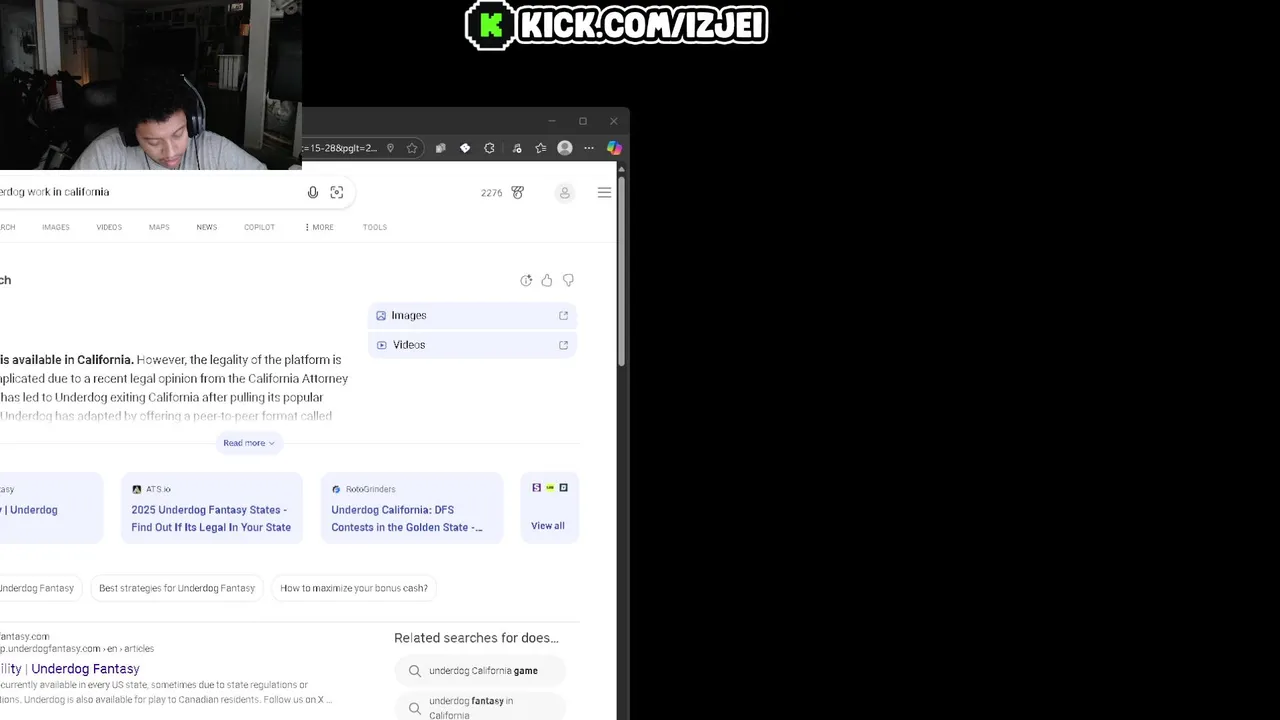The height and width of the screenshot is (720, 1280).
Task: Open the collections icon in Edge toolbar
Action: click(x=440, y=148)
